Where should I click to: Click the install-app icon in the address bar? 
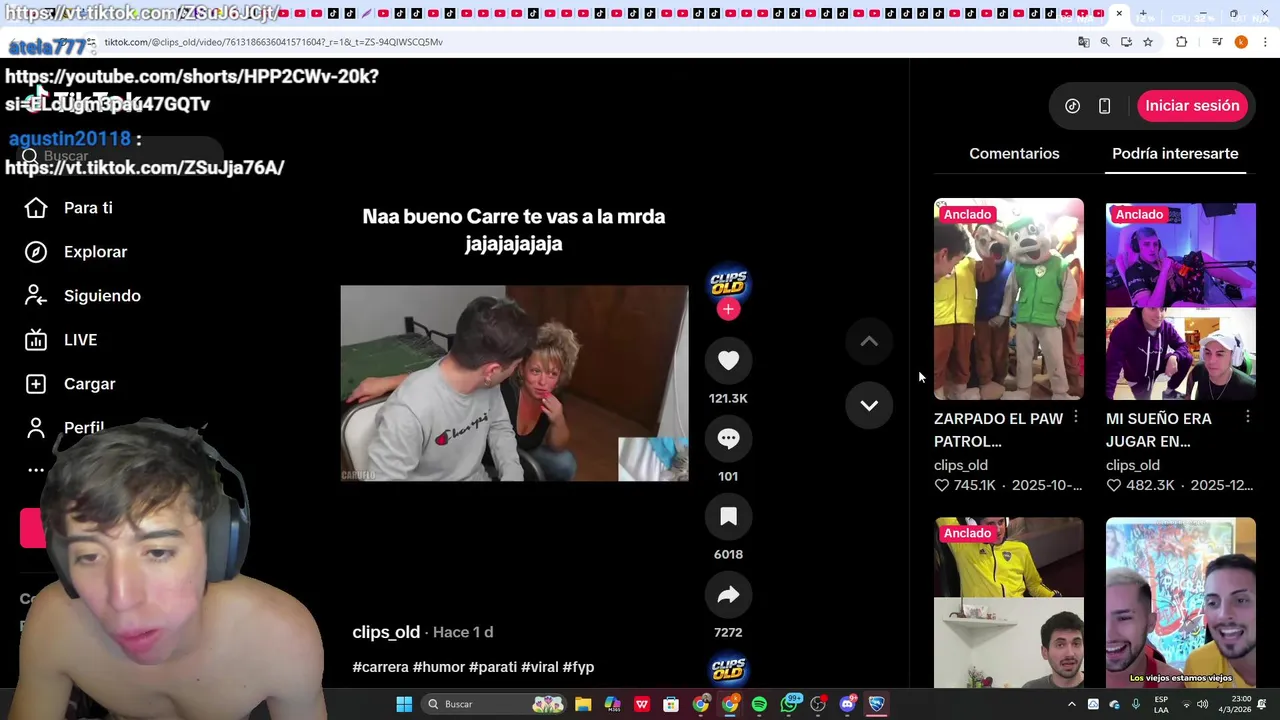click(1126, 42)
